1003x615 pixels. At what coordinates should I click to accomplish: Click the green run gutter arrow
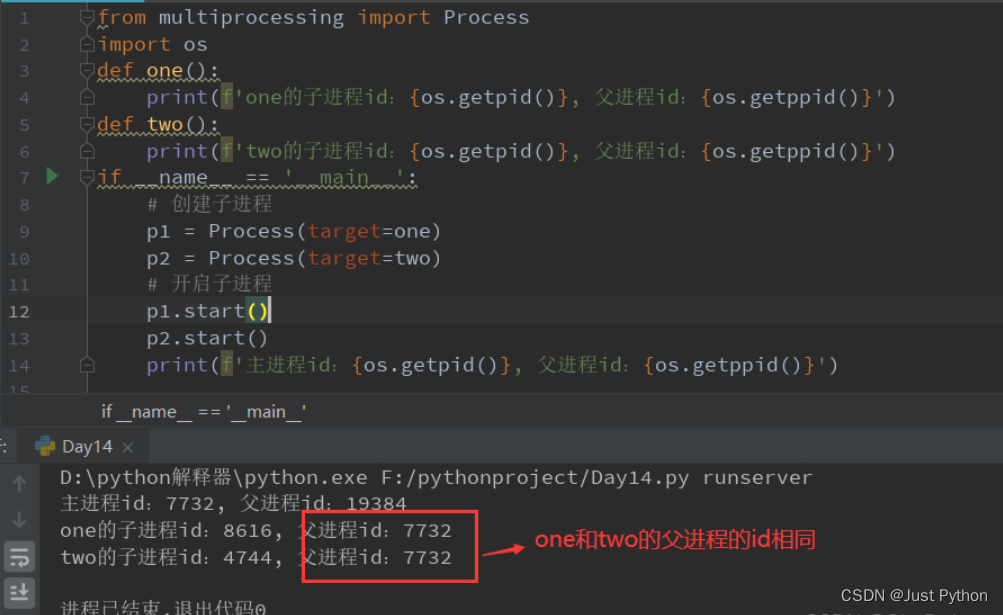tap(52, 176)
